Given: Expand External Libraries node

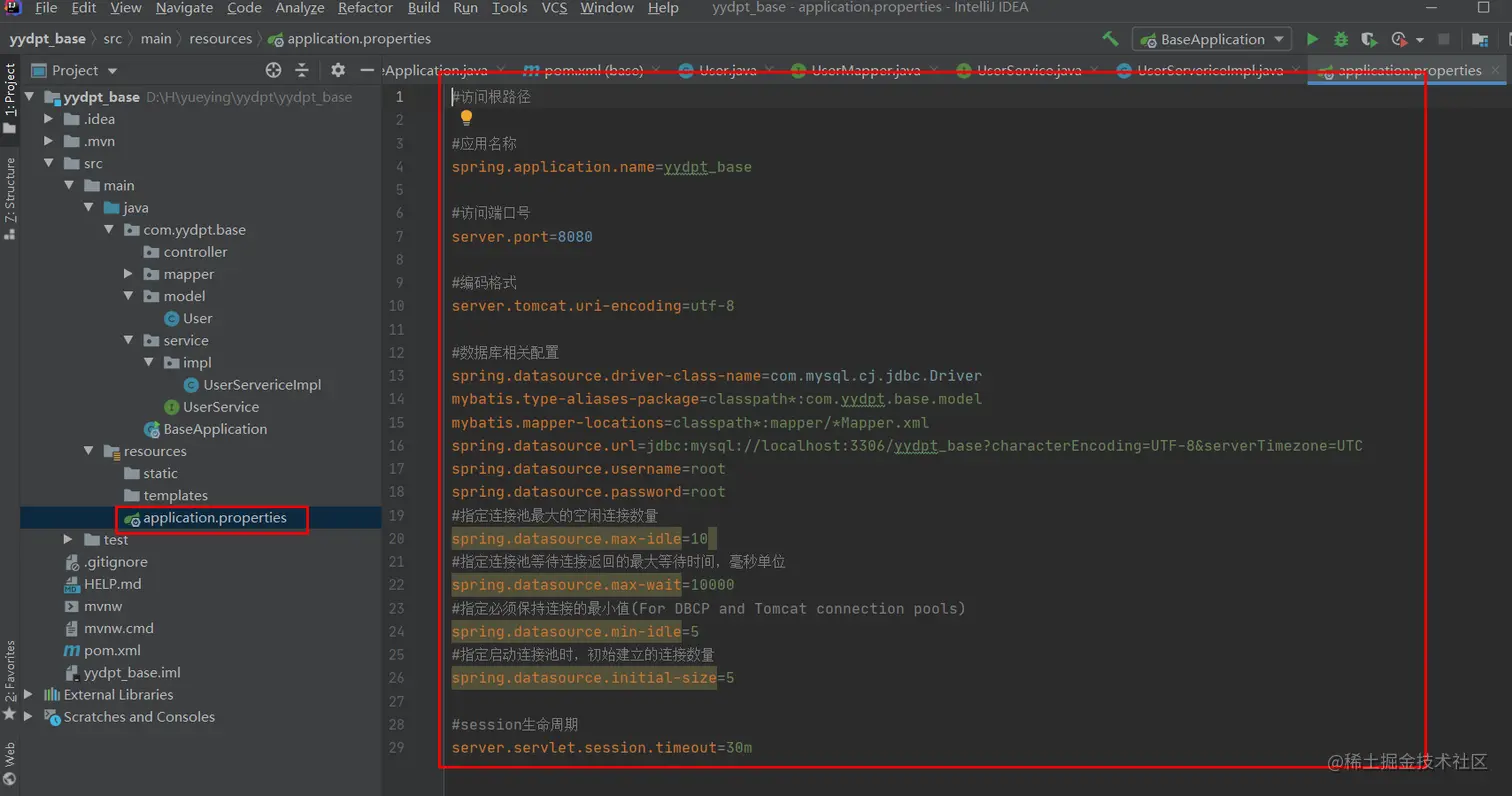Looking at the screenshot, I should click(28, 695).
